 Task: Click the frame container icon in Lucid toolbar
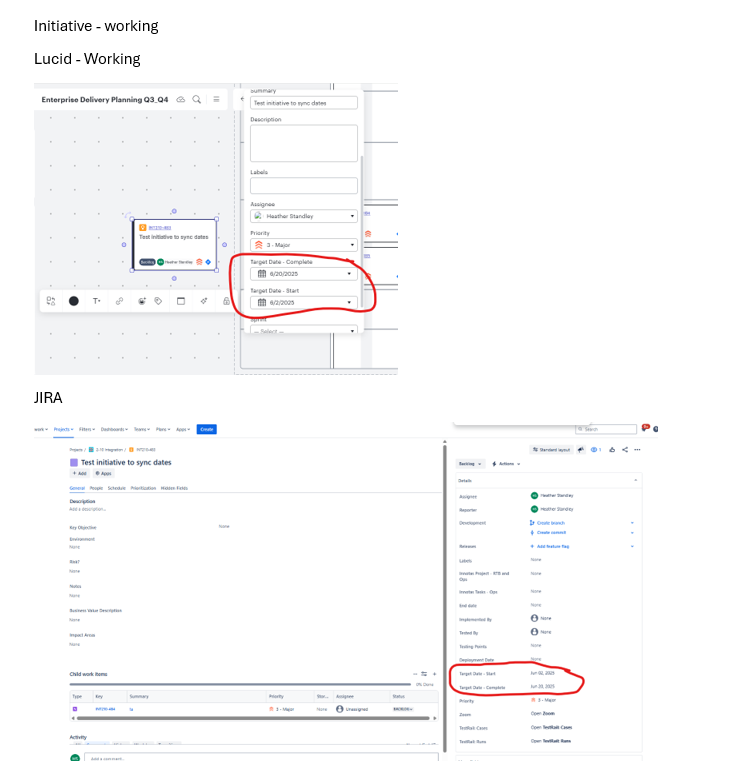(x=181, y=301)
